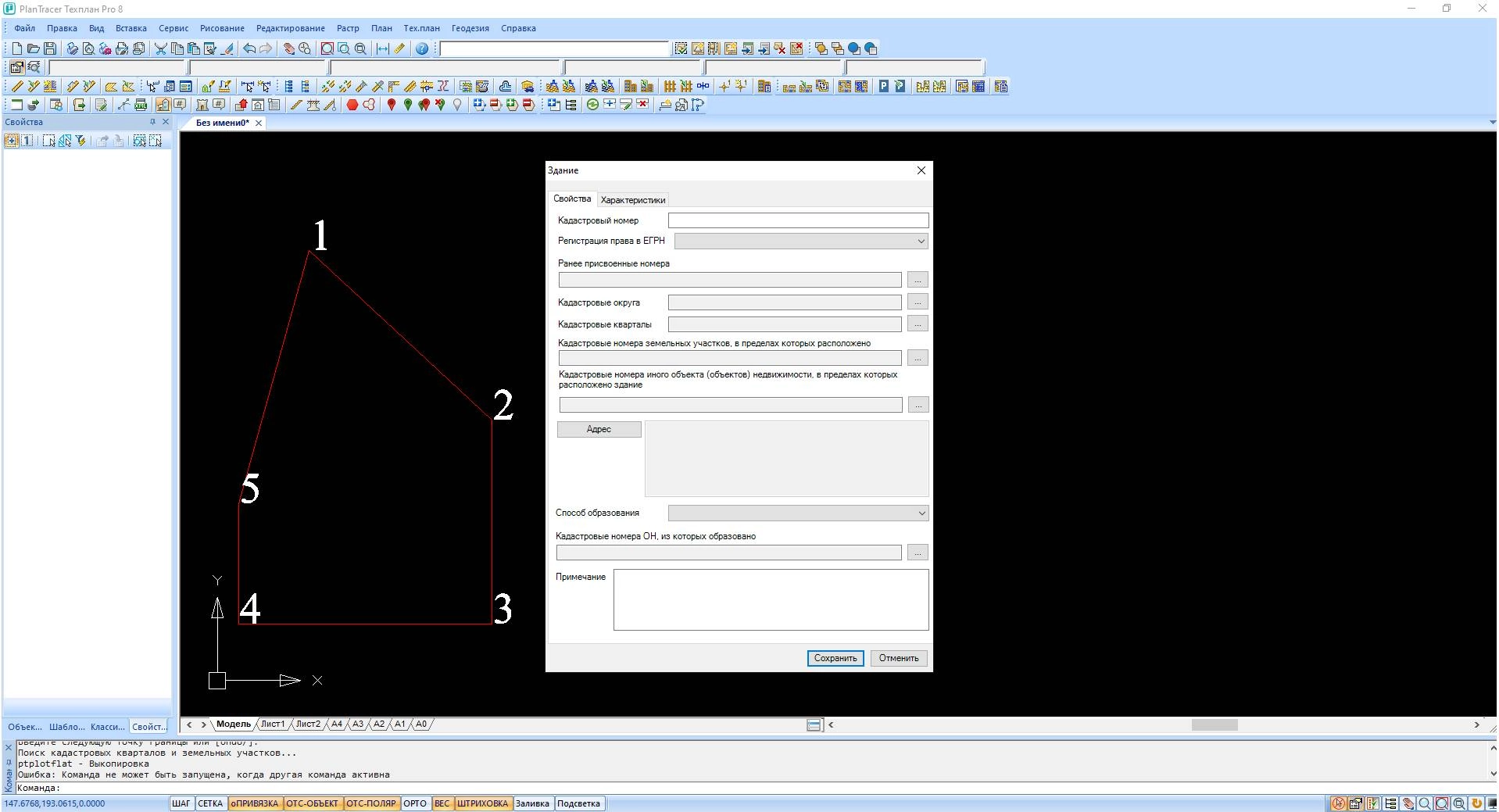Open the Файл menu
Viewport: 1499px width, 812px height.
coord(24,28)
